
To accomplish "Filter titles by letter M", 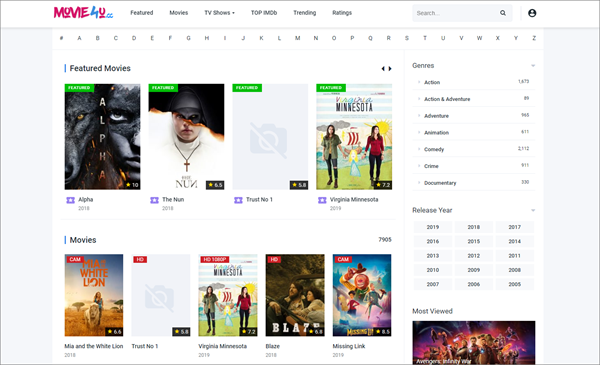I will coord(297,38).
